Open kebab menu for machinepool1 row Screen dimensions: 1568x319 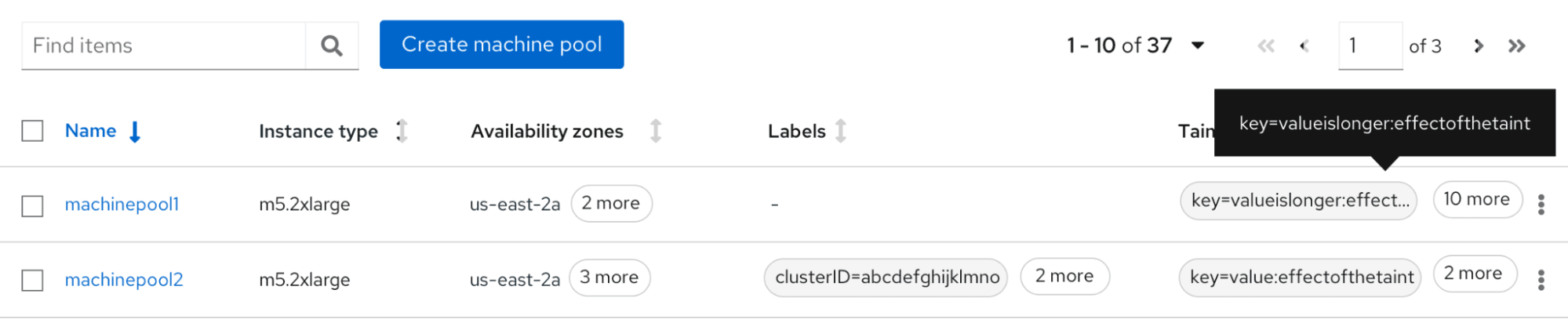[1541, 205]
